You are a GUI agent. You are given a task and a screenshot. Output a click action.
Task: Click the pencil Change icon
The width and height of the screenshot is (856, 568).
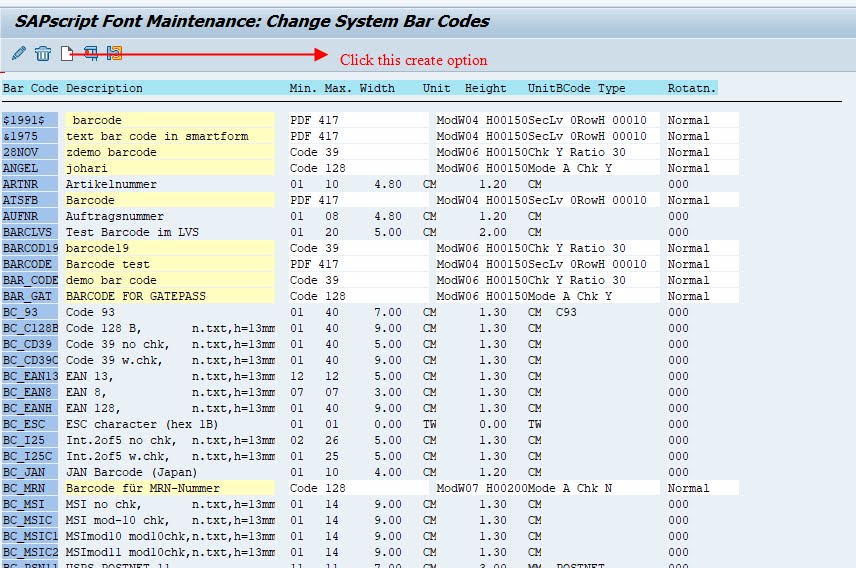click(x=19, y=53)
